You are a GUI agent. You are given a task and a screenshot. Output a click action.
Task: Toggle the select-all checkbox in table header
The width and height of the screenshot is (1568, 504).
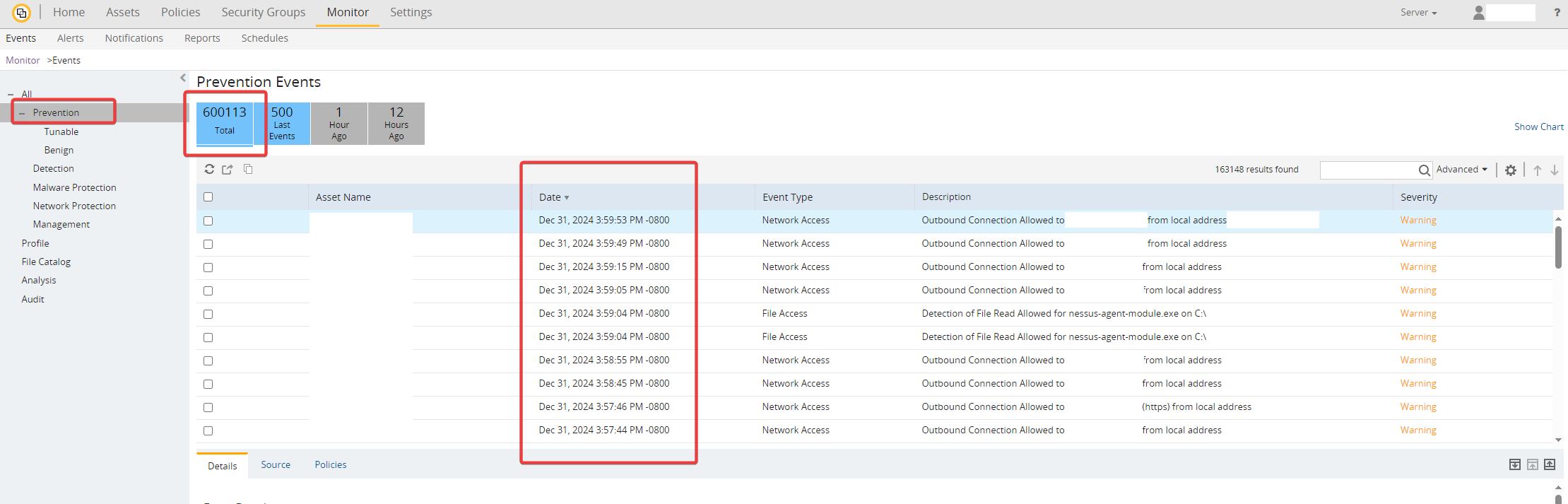tap(208, 197)
